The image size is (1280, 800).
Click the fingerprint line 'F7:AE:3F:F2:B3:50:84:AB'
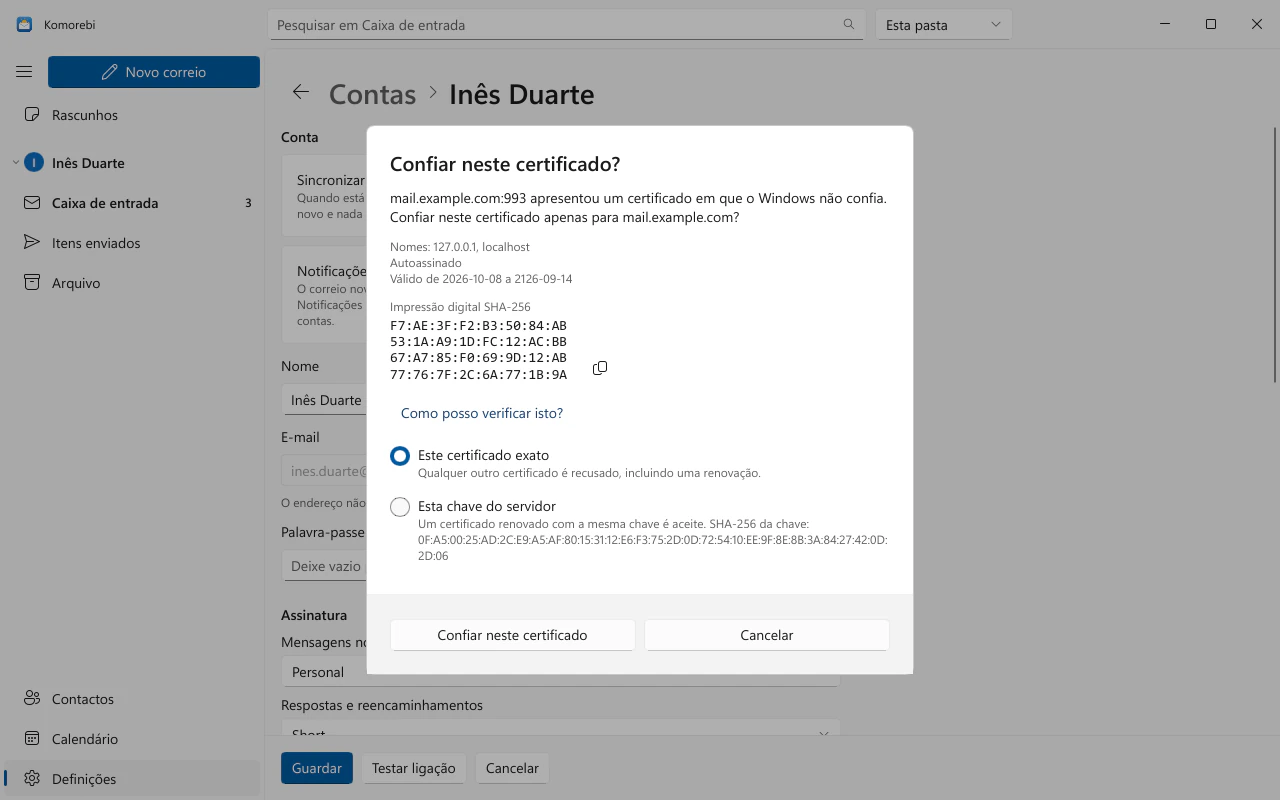(x=478, y=326)
